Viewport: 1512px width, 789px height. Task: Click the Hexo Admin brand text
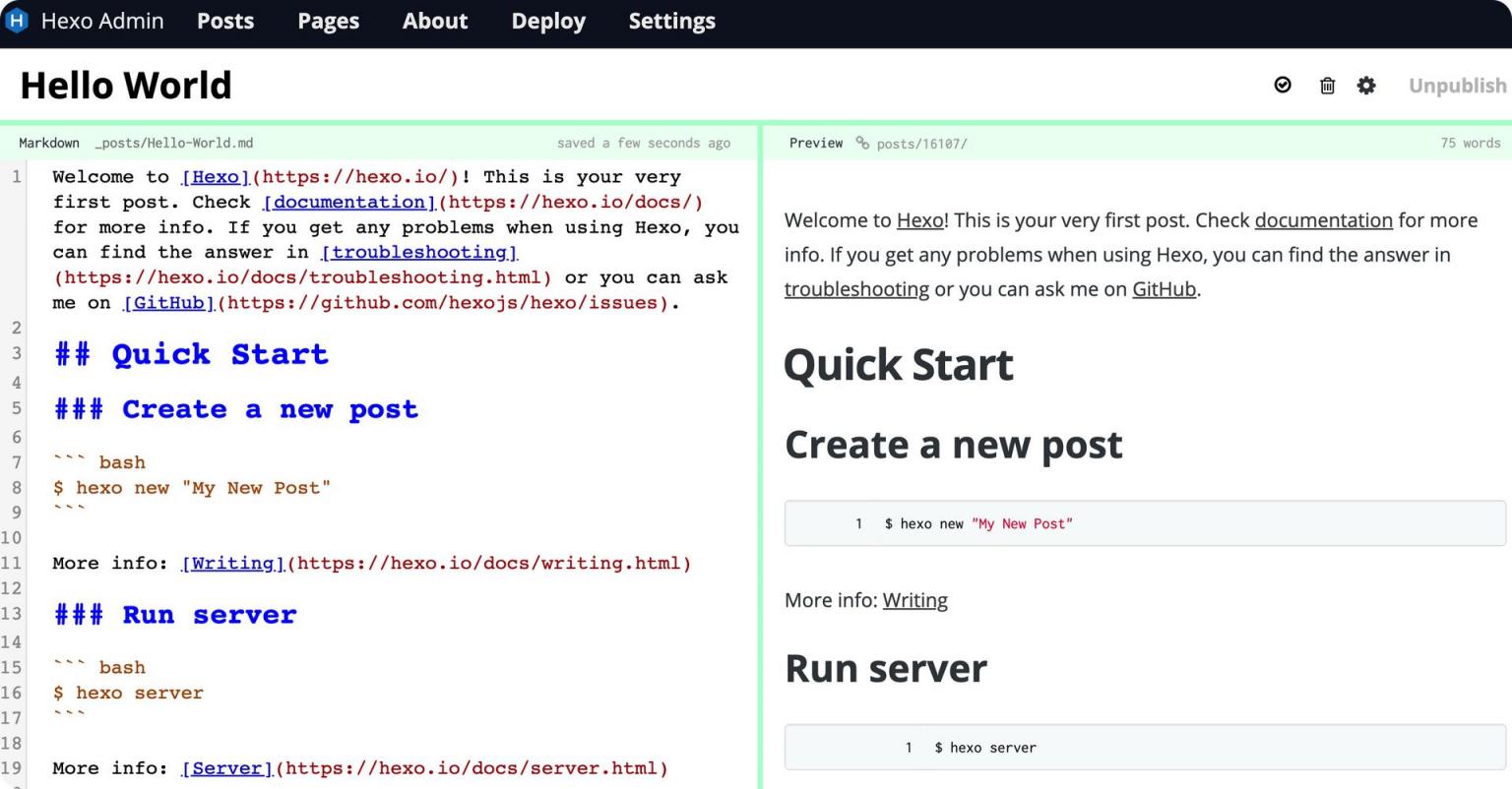(x=102, y=21)
